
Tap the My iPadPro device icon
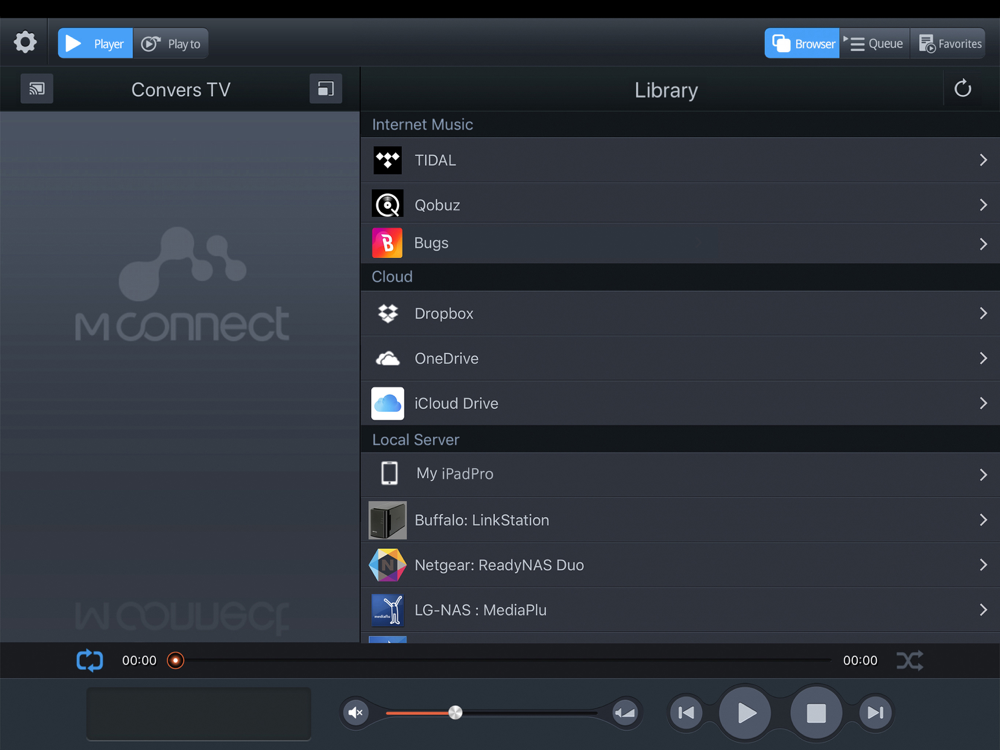pos(389,474)
